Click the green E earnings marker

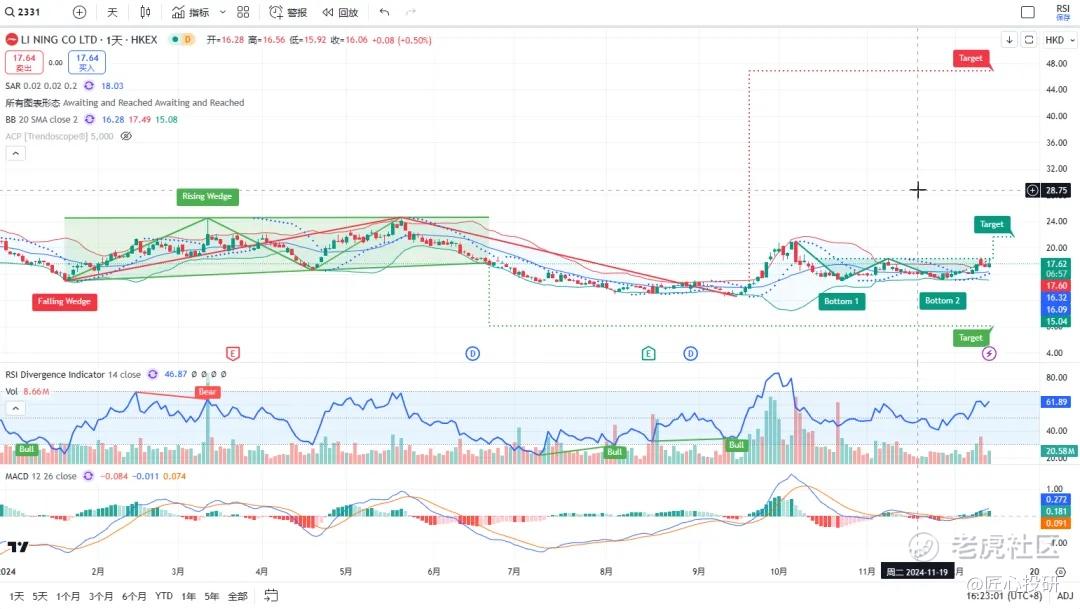(648, 353)
